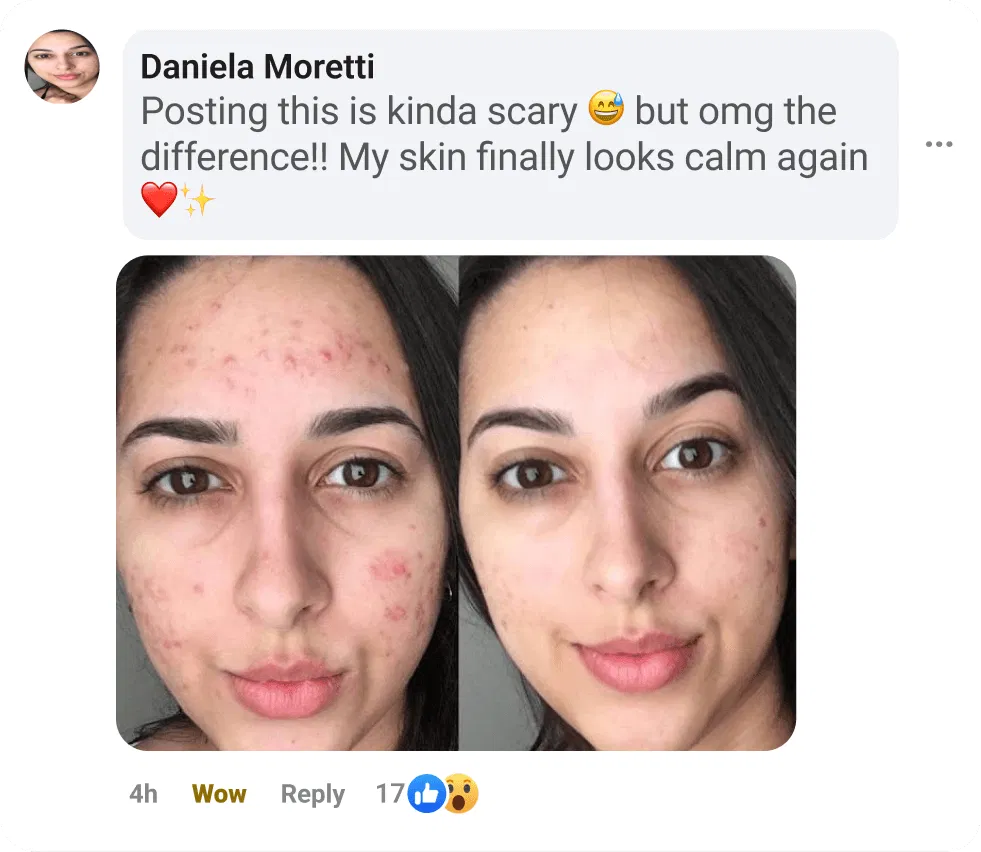Open the 4h timestamp link
The width and height of the screenshot is (981, 852).
[143, 794]
